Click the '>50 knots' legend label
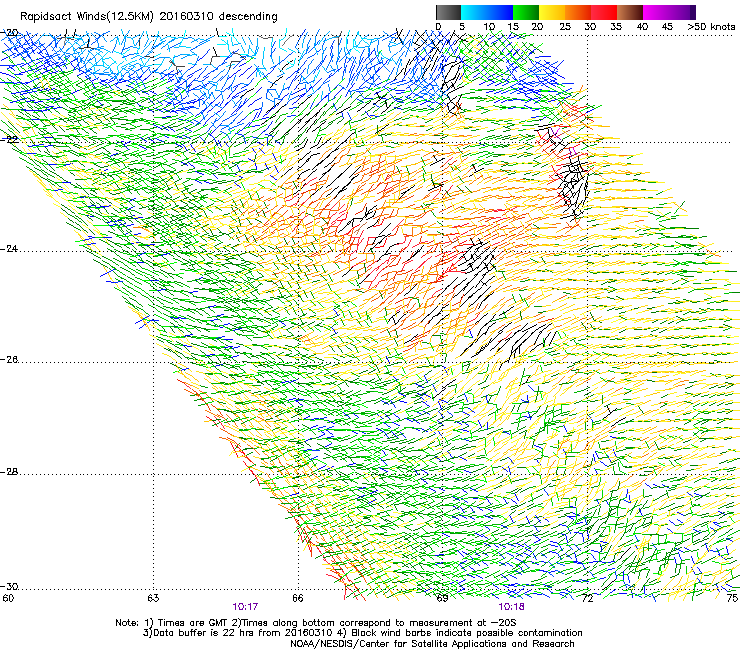 [711, 27]
